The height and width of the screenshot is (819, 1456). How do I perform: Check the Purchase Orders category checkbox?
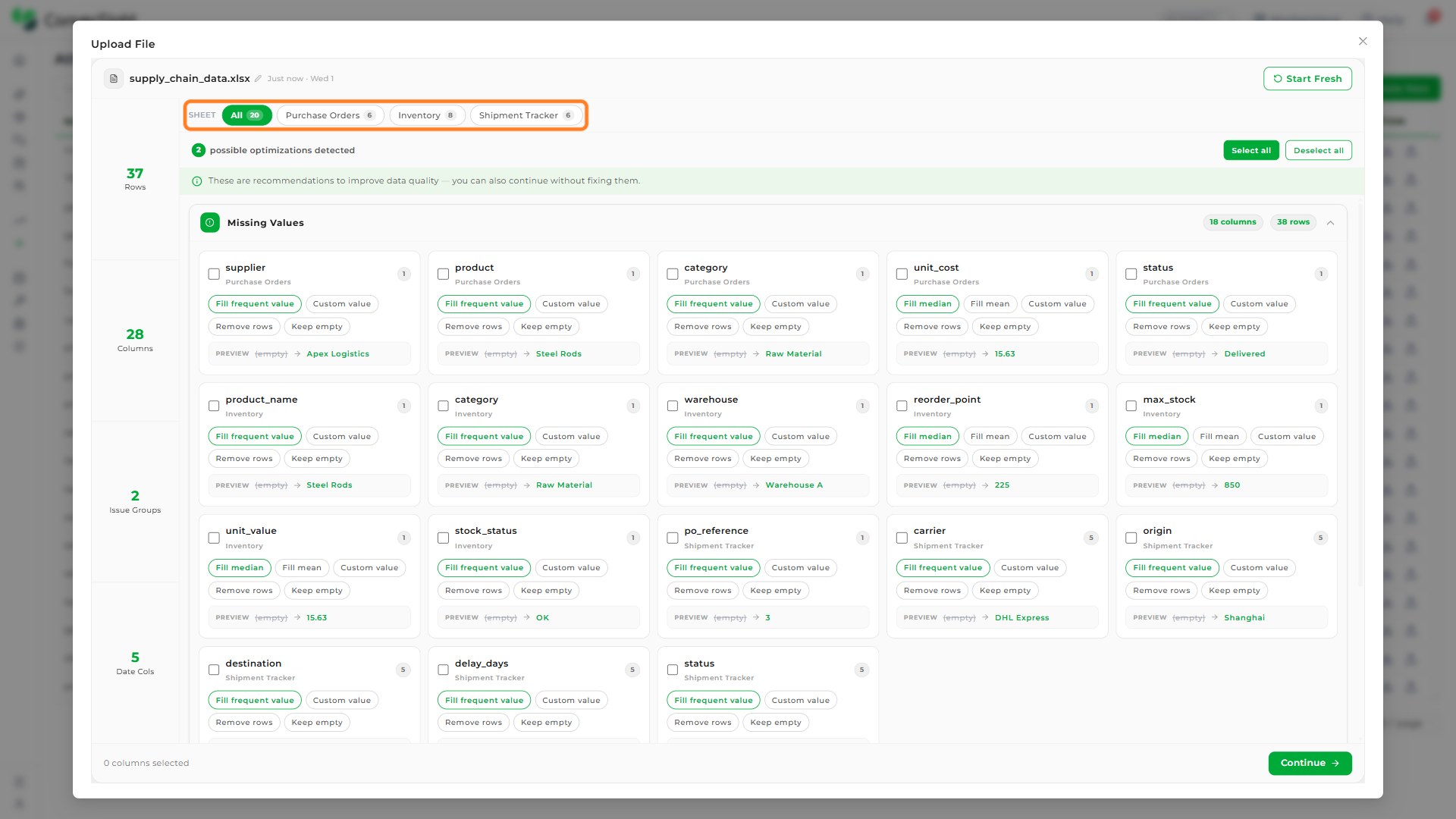tap(673, 275)
